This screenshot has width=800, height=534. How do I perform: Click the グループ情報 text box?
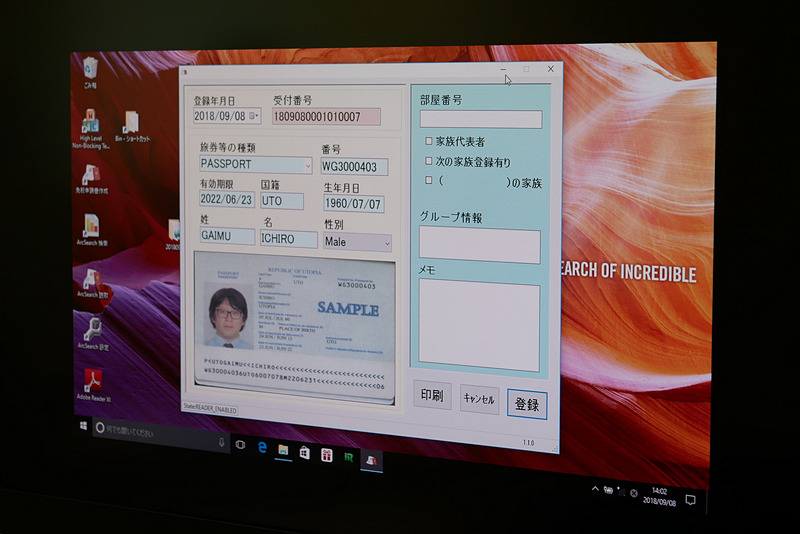[x=480, y=246]
